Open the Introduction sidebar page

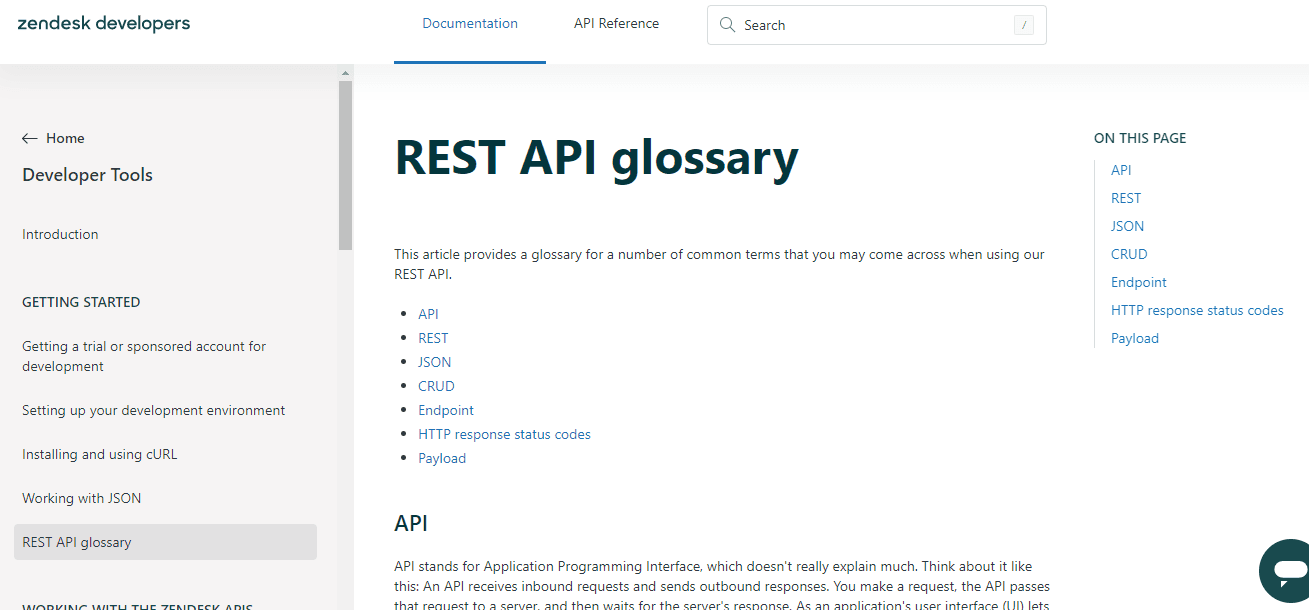[x=60, y=233]
